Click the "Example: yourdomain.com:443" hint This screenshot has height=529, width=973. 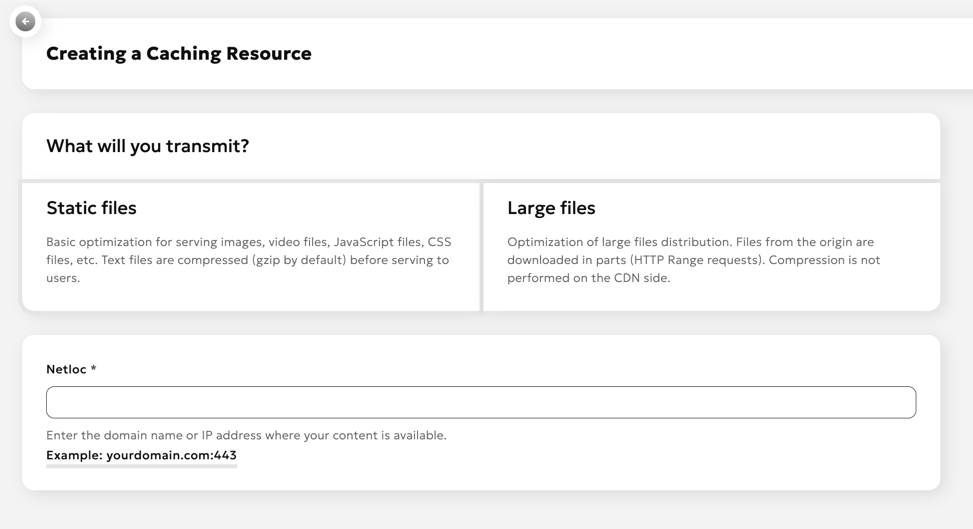click(x=141, y=455)
